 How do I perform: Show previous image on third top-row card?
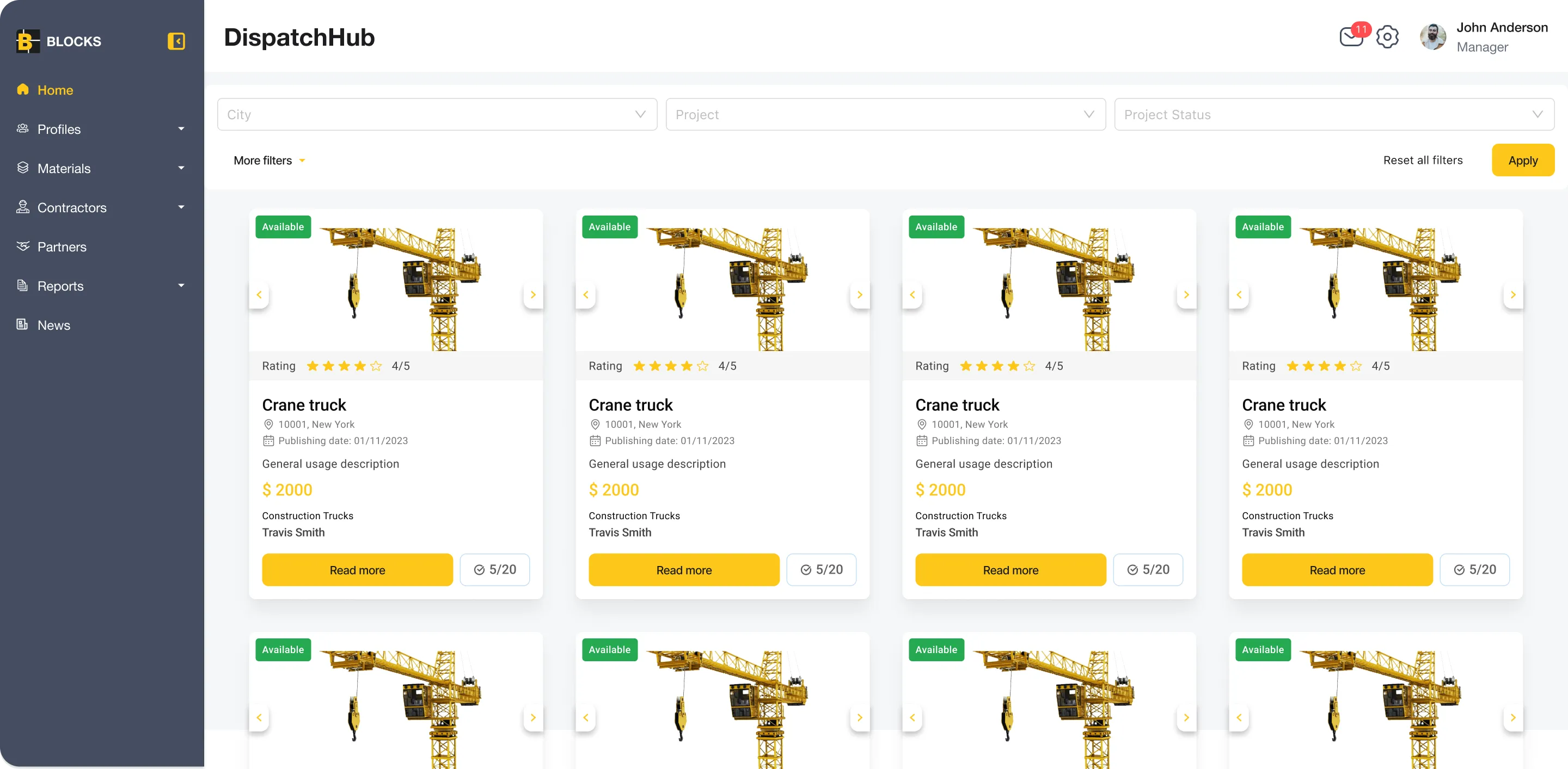coord(912,294)
